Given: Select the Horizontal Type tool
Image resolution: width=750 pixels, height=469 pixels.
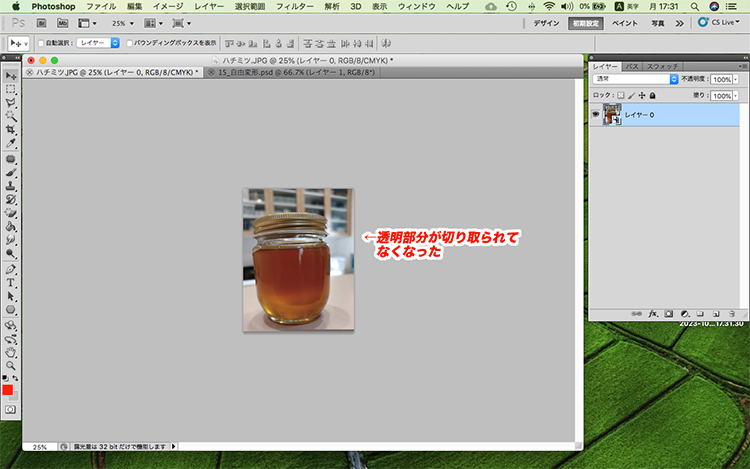Looking at the screenshot, I should (x=11, y=283).
